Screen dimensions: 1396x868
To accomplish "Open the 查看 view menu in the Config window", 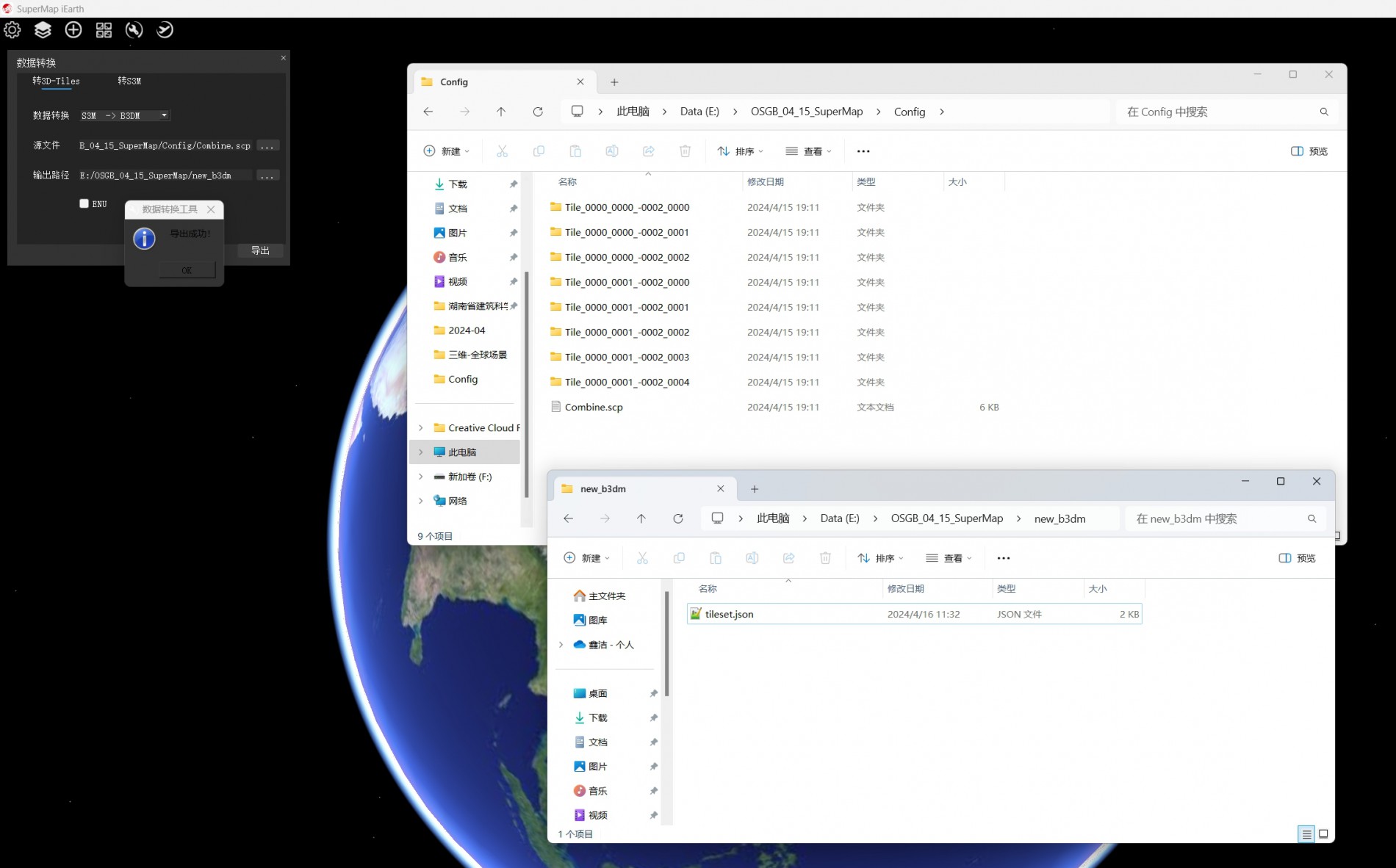I will tap(808, 151).
